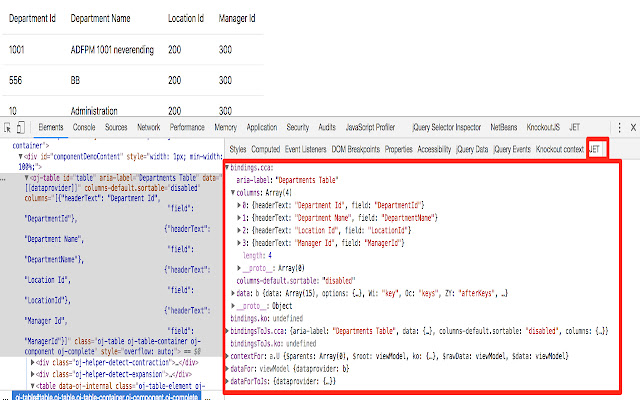Close the DevTools panel
This screenshot has width=640, height=400.
(633, 127)
